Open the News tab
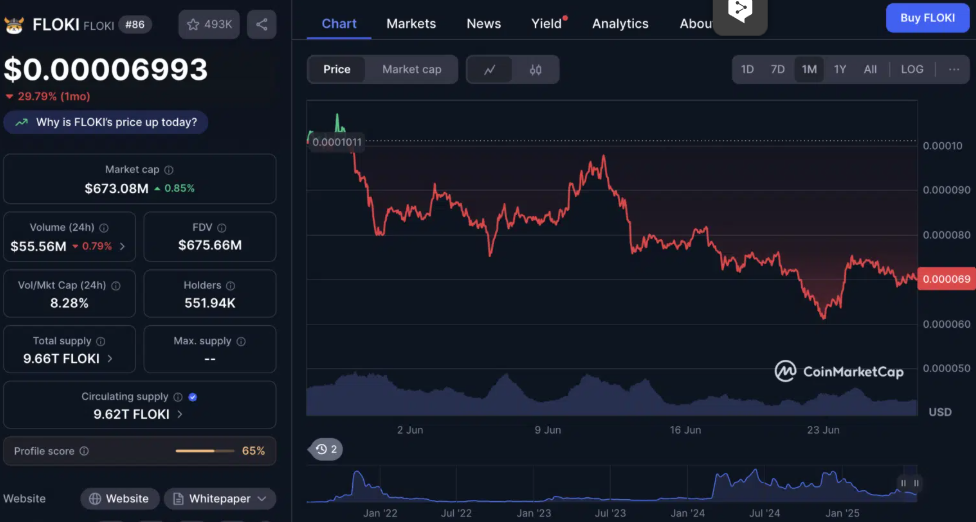The width and height of the screenshot is (976, 522). pos(484,24)
